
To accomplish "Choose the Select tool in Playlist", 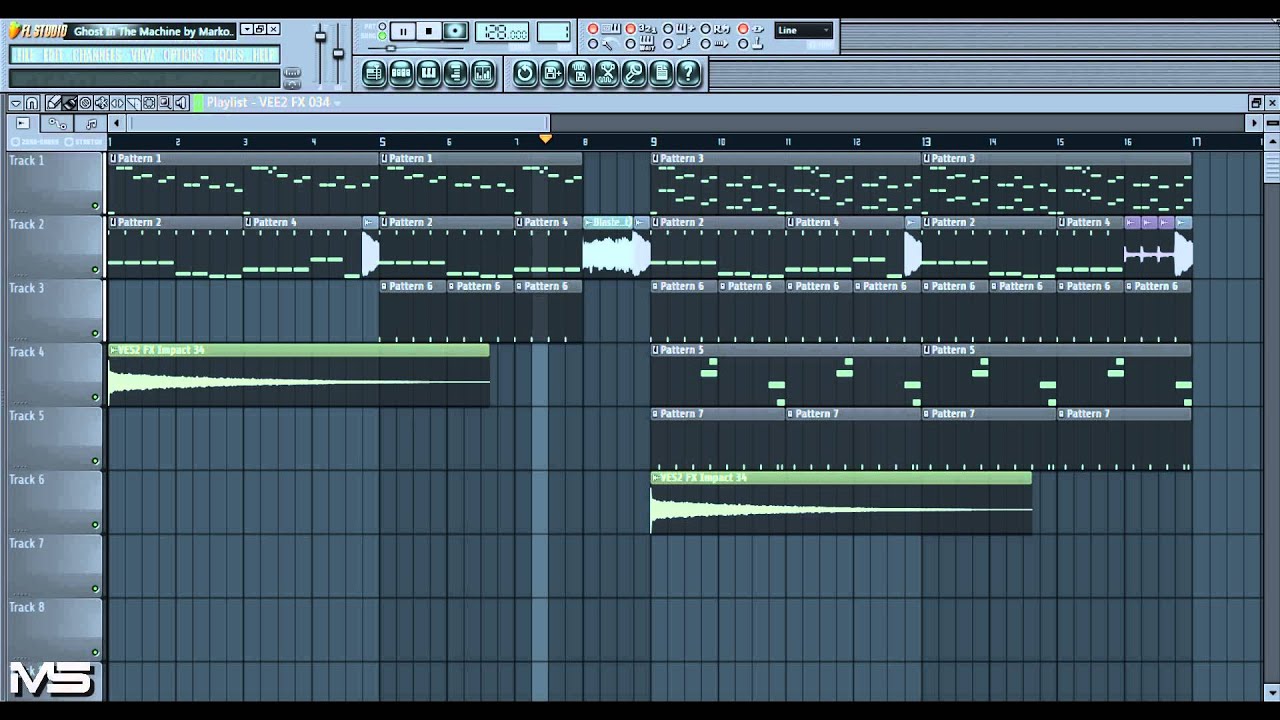I will [149, 103].
